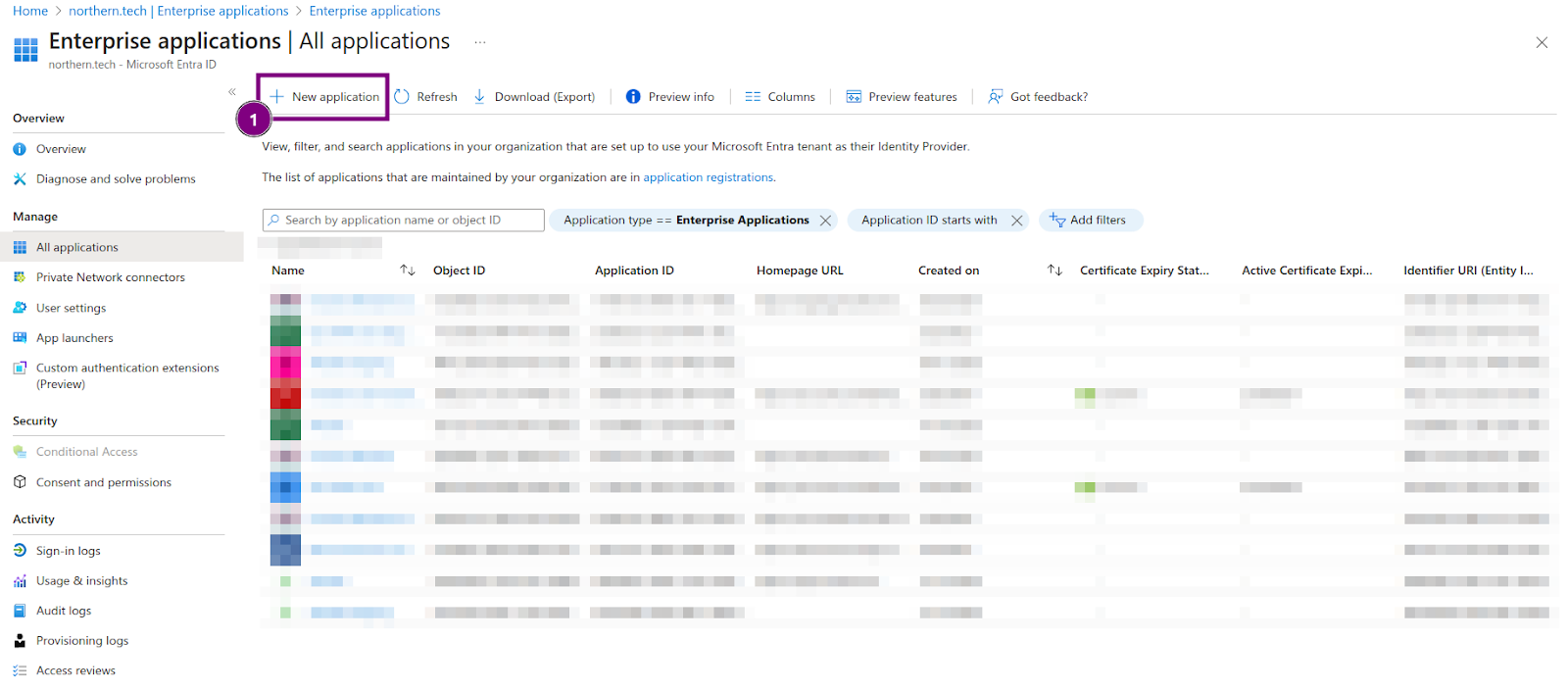Open Preview info from the toolbar
Viewport: 1568px width, 690px height.
[x=670, y=97]
